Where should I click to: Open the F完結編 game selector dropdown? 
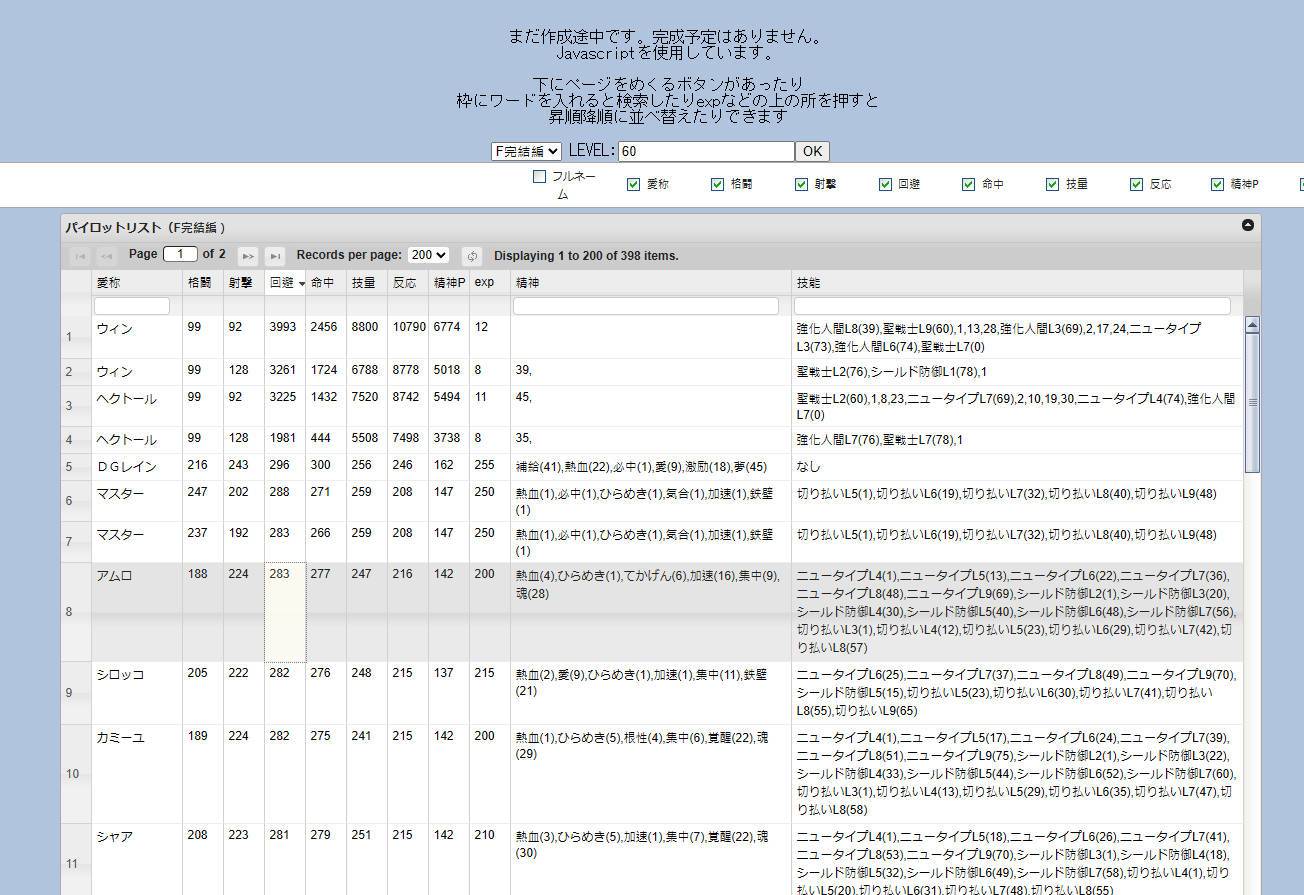[526, 151]
